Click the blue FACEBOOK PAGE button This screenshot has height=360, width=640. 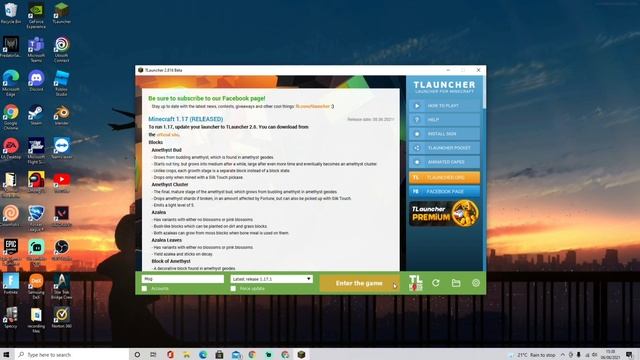tap(444, 191)
